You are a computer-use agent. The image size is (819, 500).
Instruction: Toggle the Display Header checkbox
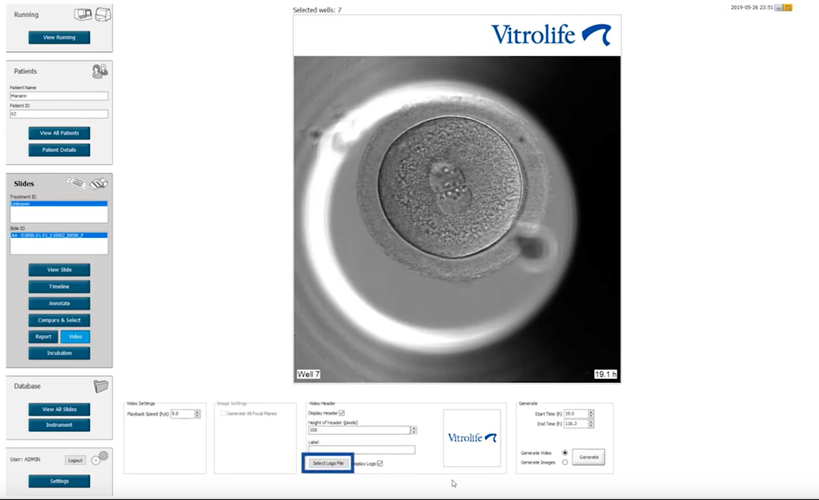[342, 413]
